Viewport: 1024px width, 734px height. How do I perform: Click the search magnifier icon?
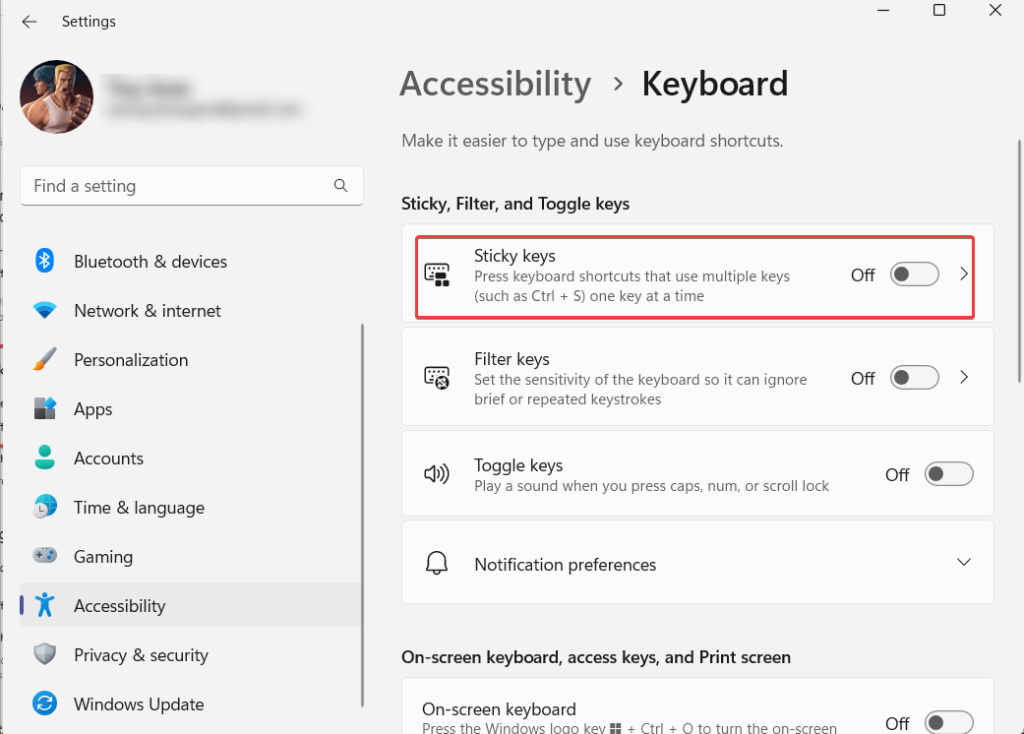coord(341,185)
